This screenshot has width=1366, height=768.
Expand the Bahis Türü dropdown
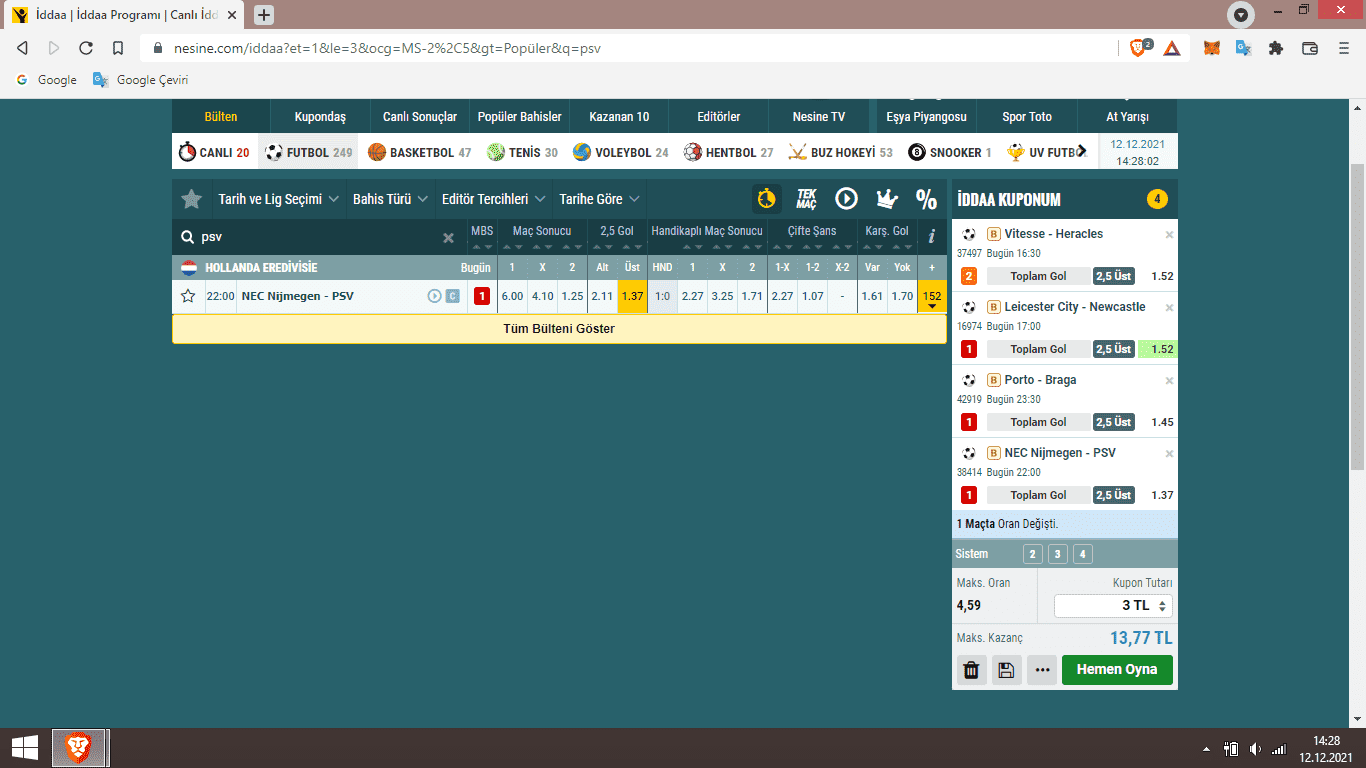point(391,199)
